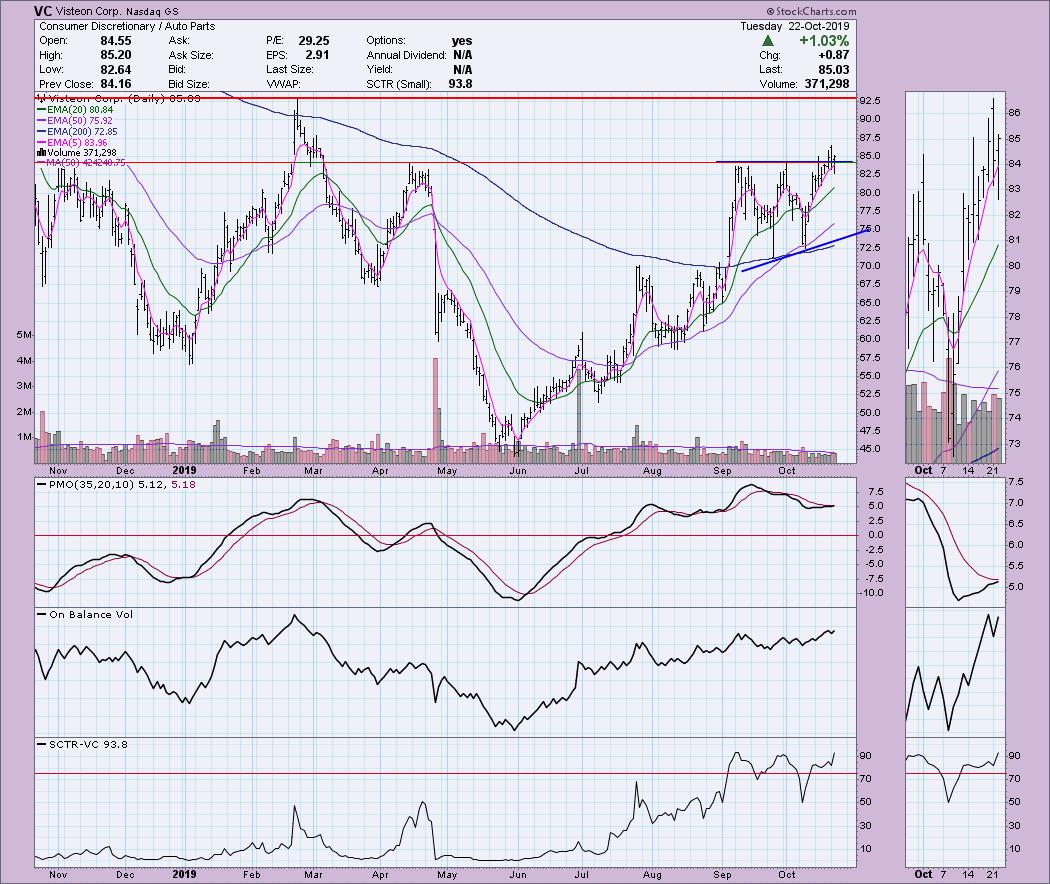Click the Bid Size label
Image resolution: width=1050 pixels, height=884 pixels.
coord(189,84)
